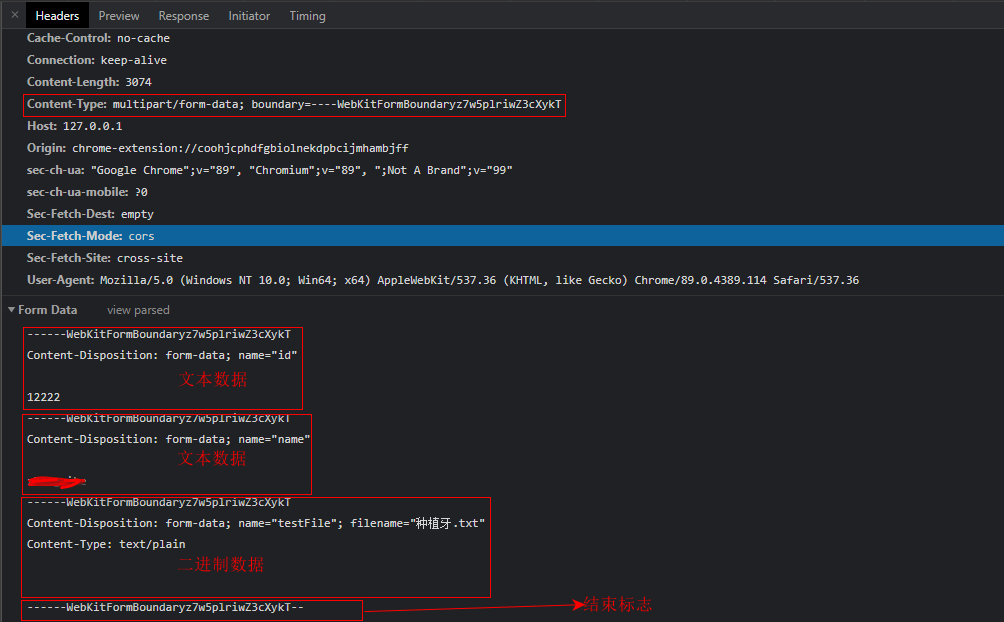The height and width of the screenshot is (622, 1004).
Task: Click the name="id" Content-Disposition line
Action: point(160,354)
